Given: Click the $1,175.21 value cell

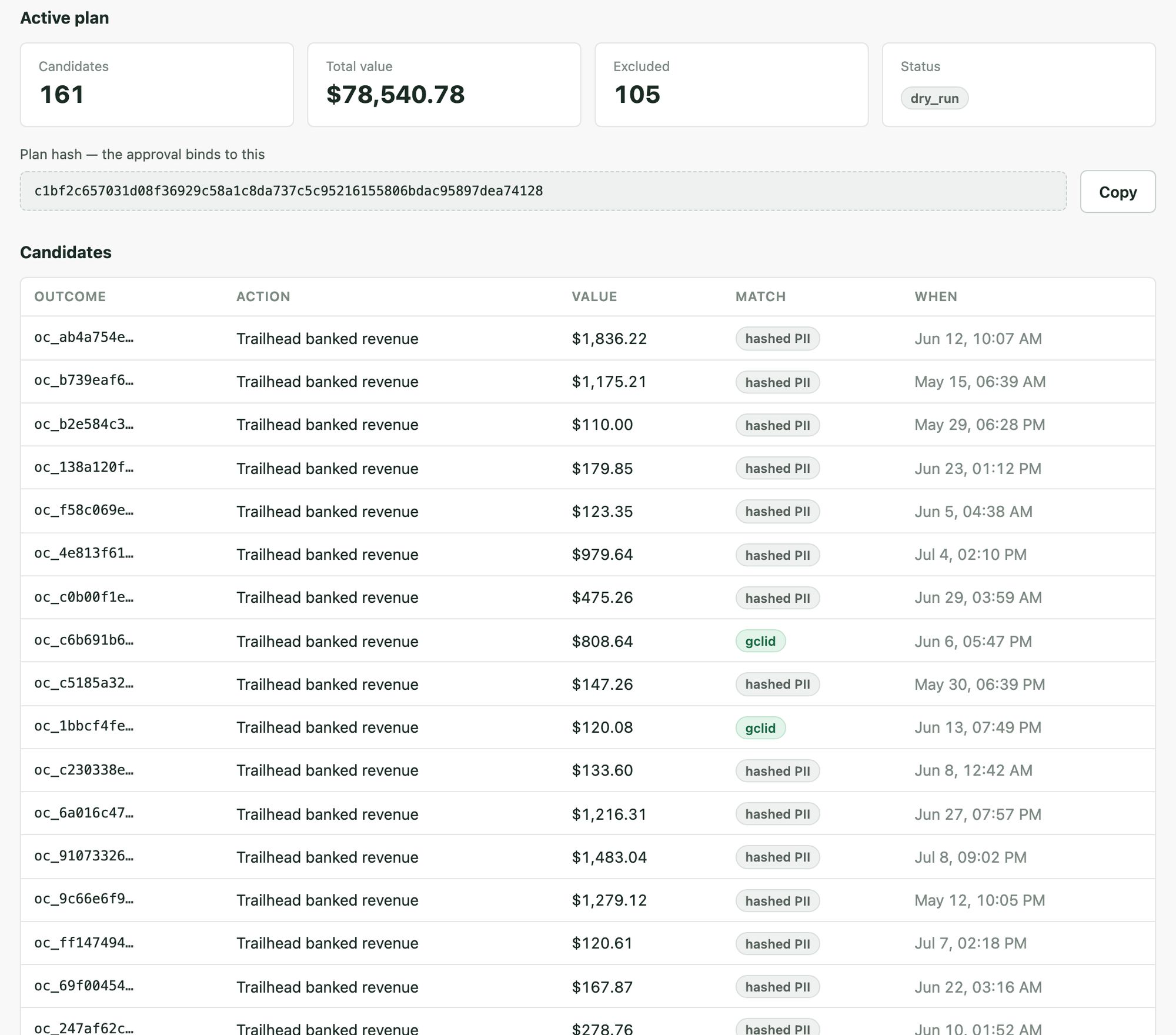Looking at the screenshot, I should tap(609, 382).
